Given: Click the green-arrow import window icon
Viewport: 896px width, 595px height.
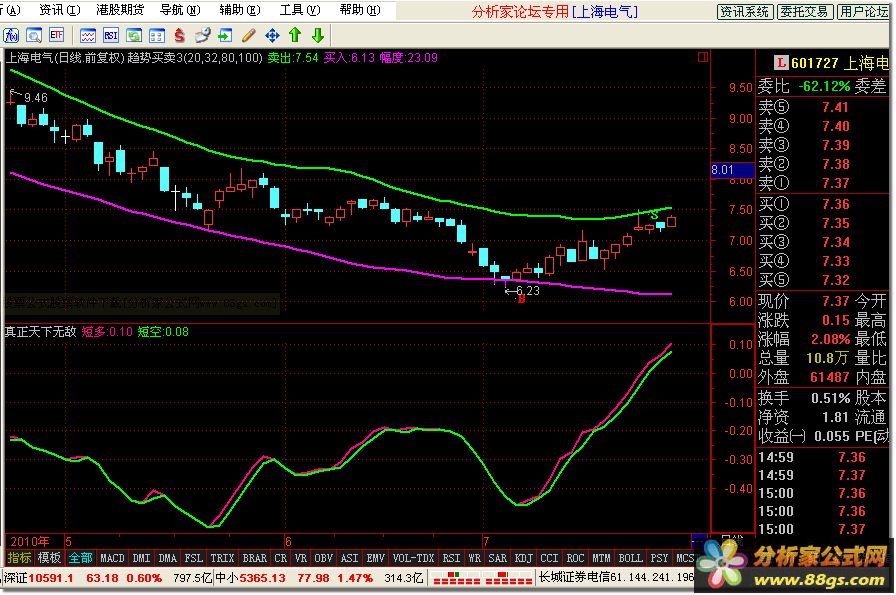Looking at the screenshot, I should click(225, 35).
